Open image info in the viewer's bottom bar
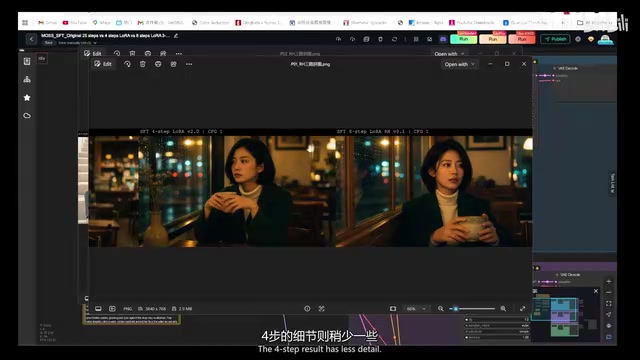 point(307,309)
